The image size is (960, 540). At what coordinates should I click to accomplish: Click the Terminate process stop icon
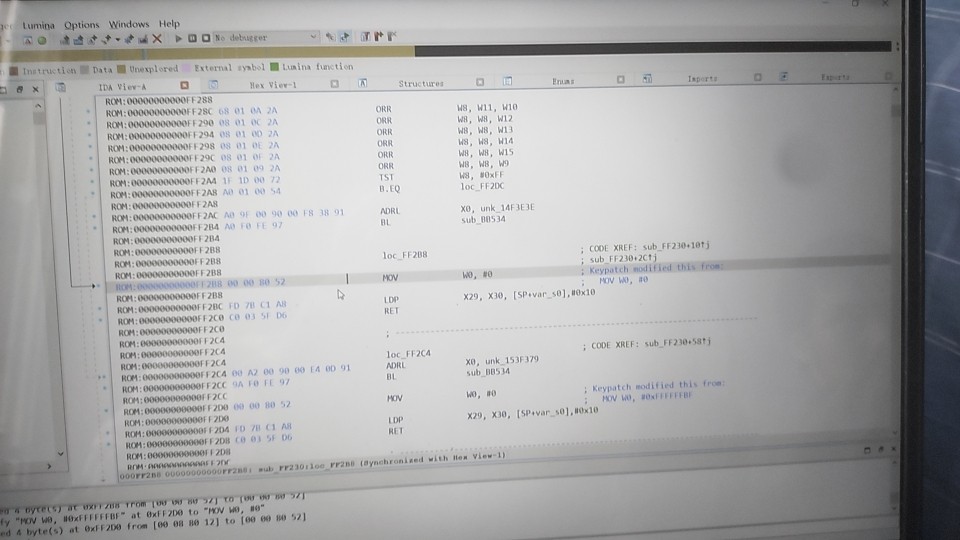pos(206,38)
